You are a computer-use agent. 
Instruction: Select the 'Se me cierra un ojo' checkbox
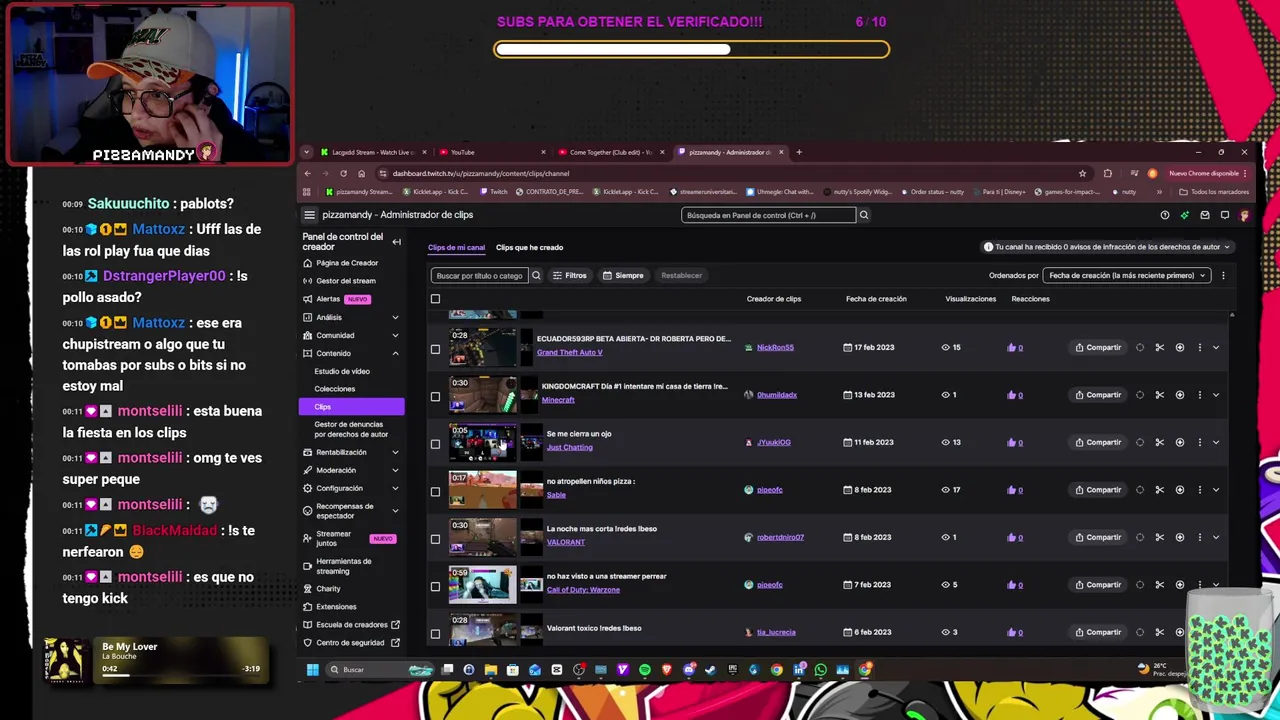coord(435,444)
